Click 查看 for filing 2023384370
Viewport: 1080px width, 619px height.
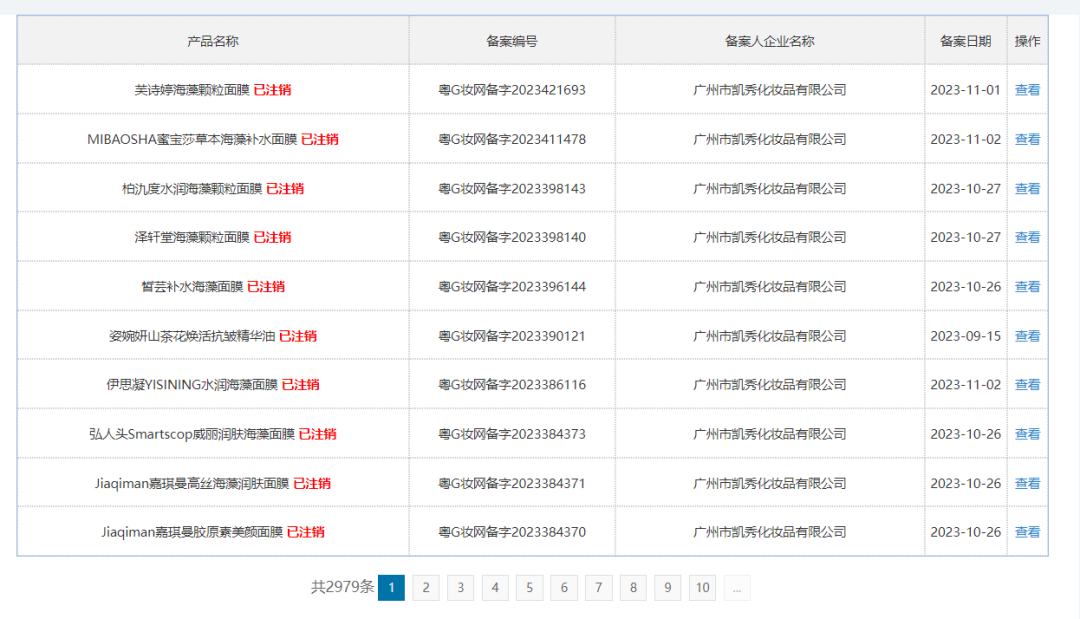1027,532
